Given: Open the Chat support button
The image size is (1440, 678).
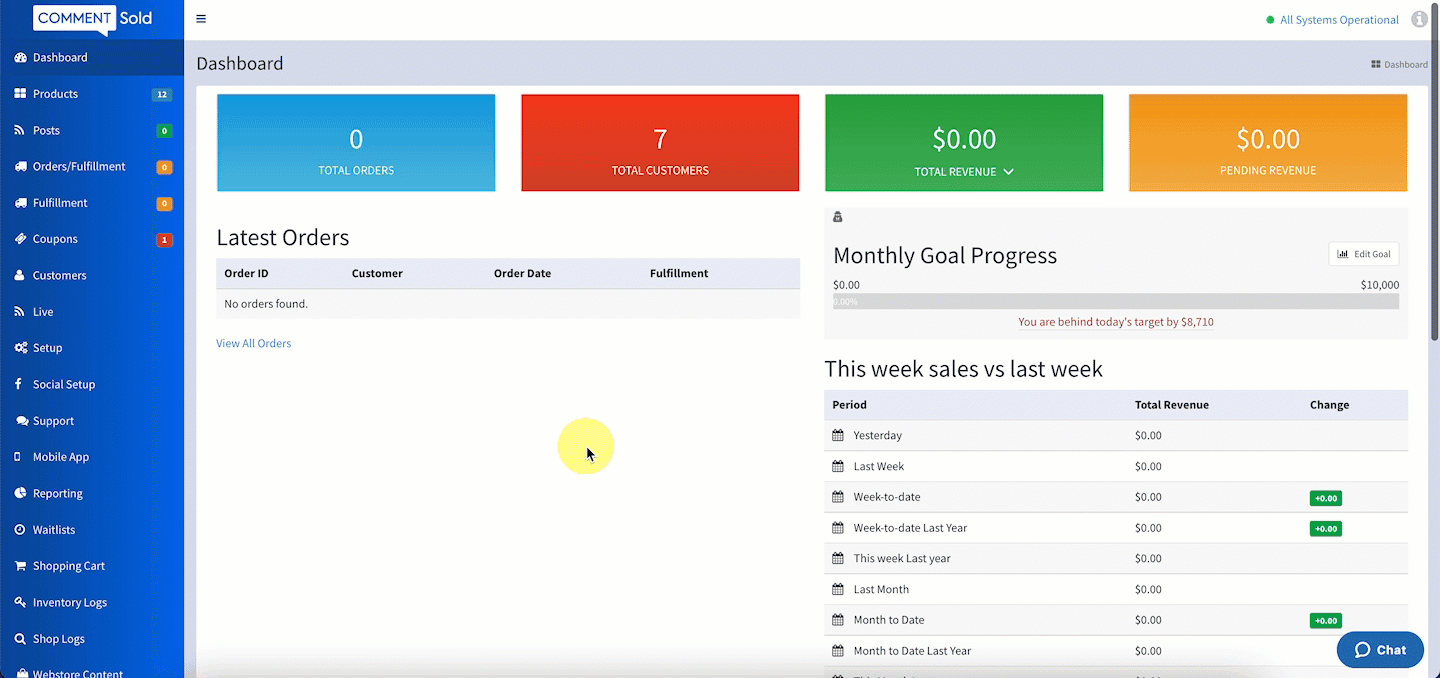Looking at the screenshot, I should [x=1380, y=650].
